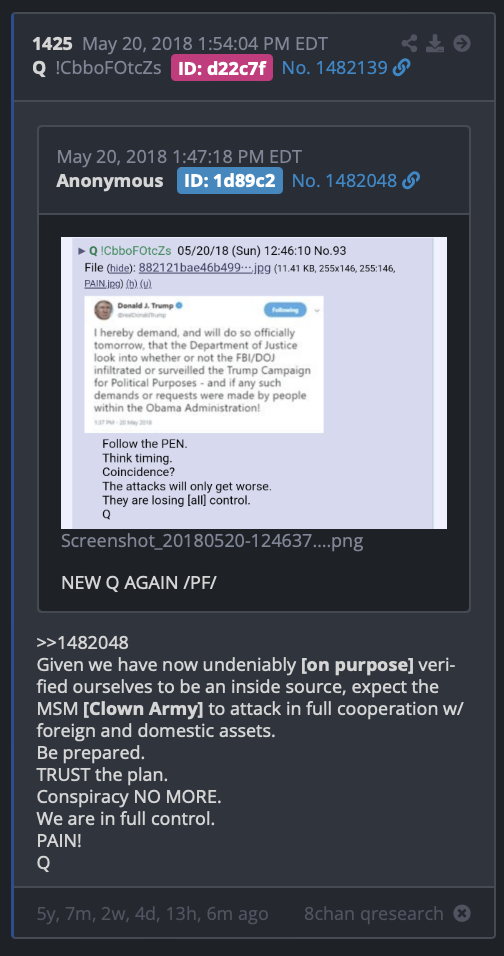This screenshot has height=956, width=504.
Task: Select the blue ID: 1d89c2 badge
Action: 230,180
